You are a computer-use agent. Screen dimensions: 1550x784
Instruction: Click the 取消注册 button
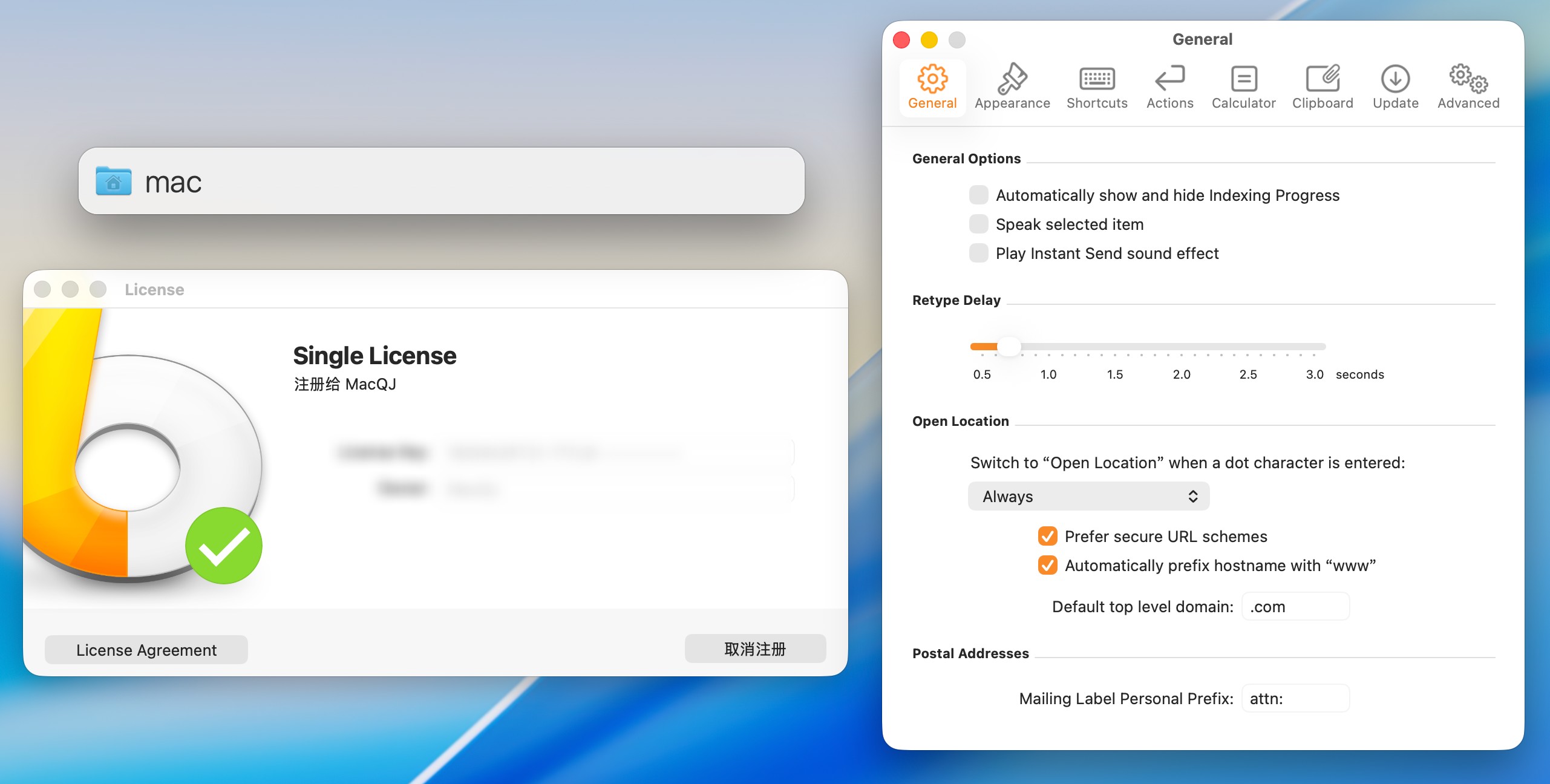coord(755,649)
